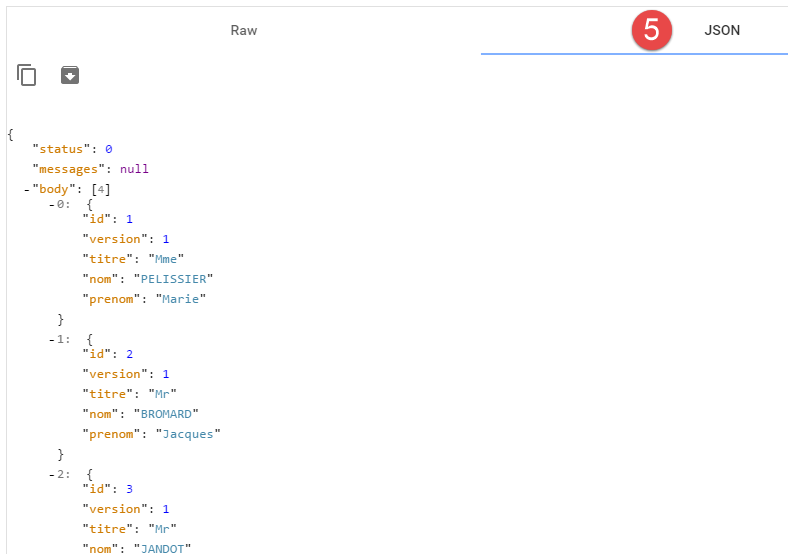The width and height of the screenshot is (788, 554).
Task: Click the "Marie" prenom value
Action: (x=182, y=299)
